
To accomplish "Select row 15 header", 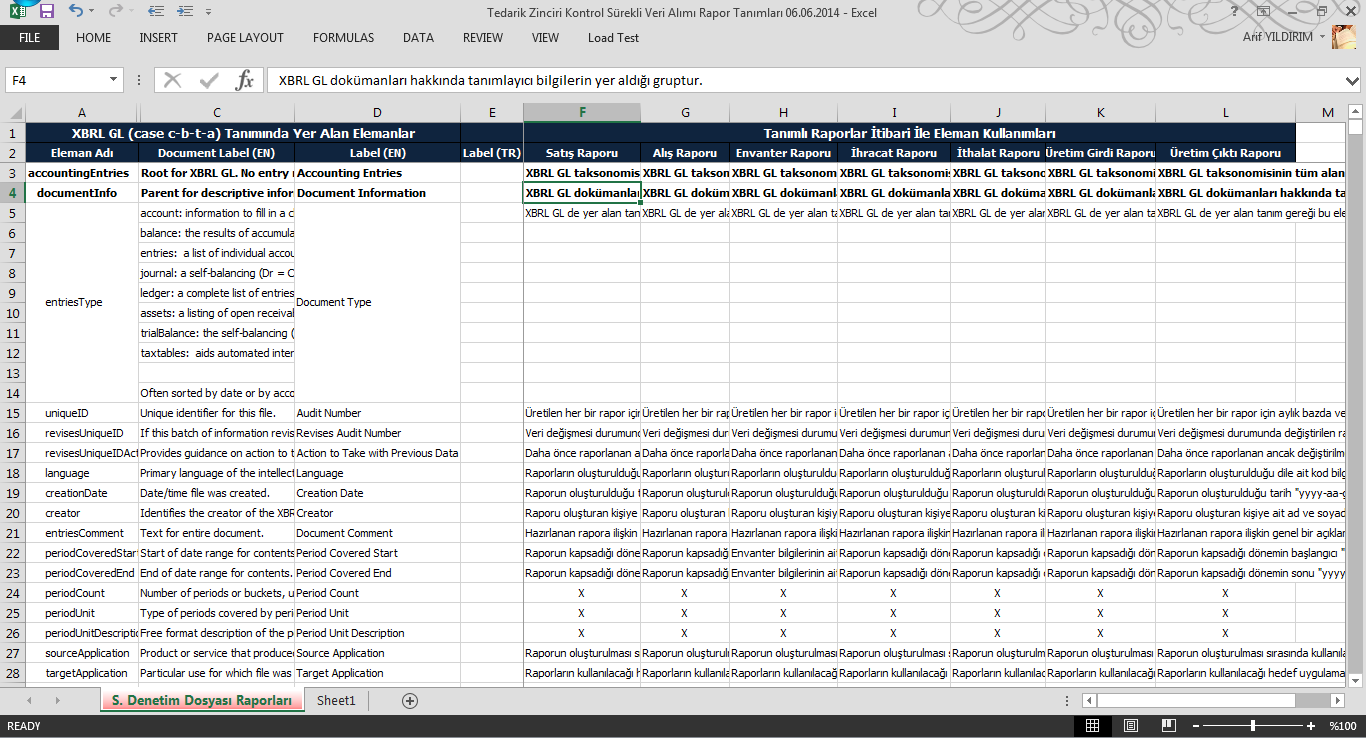I will (x=13, y=413).
